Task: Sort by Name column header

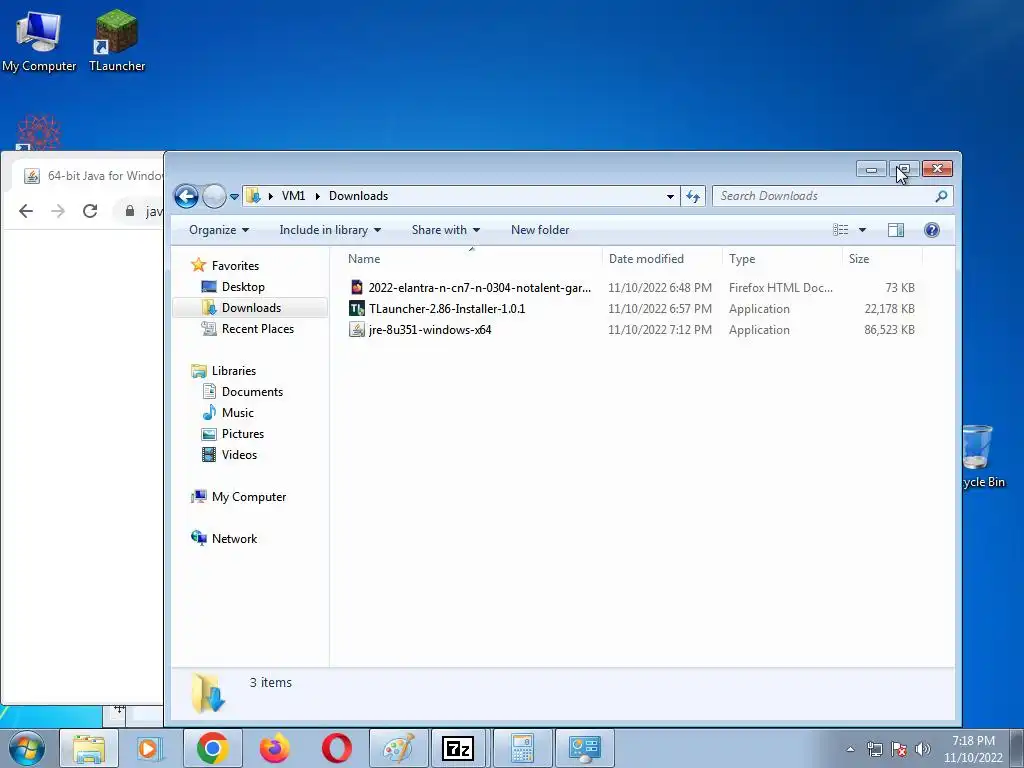Action: tap(471, 259)
